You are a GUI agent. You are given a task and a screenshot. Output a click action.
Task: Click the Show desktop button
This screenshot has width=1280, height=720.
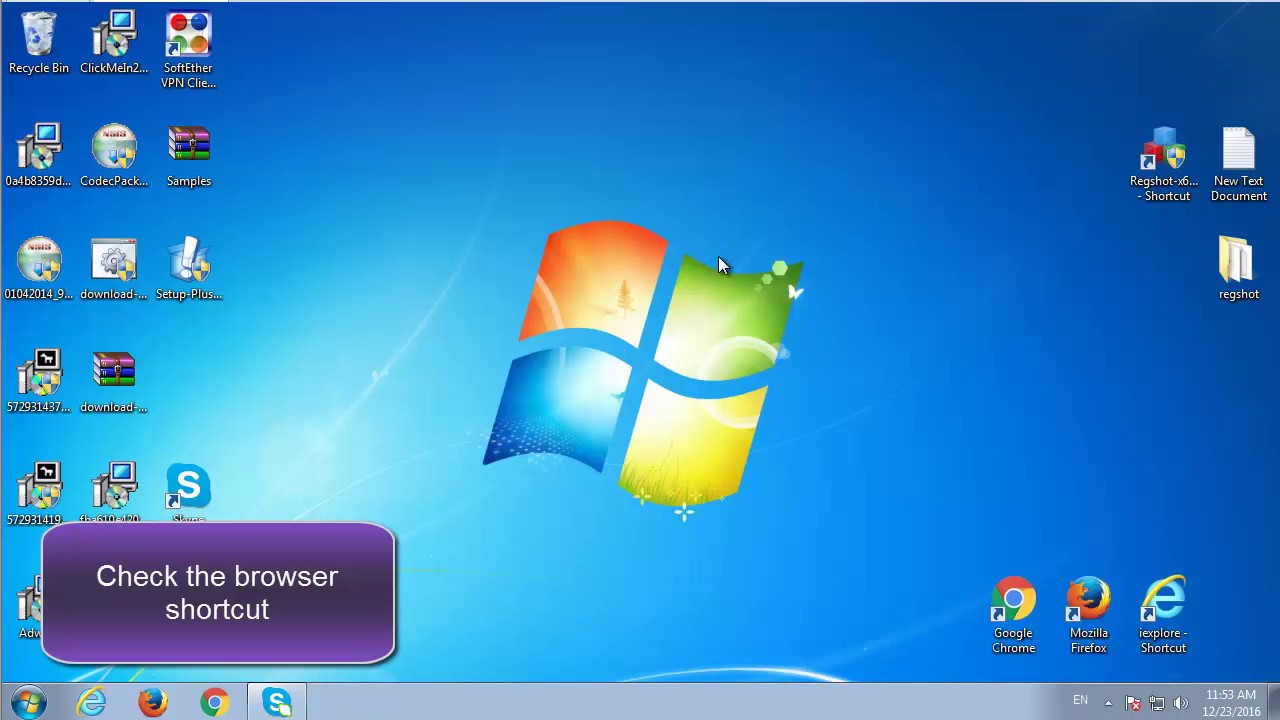1273,702
